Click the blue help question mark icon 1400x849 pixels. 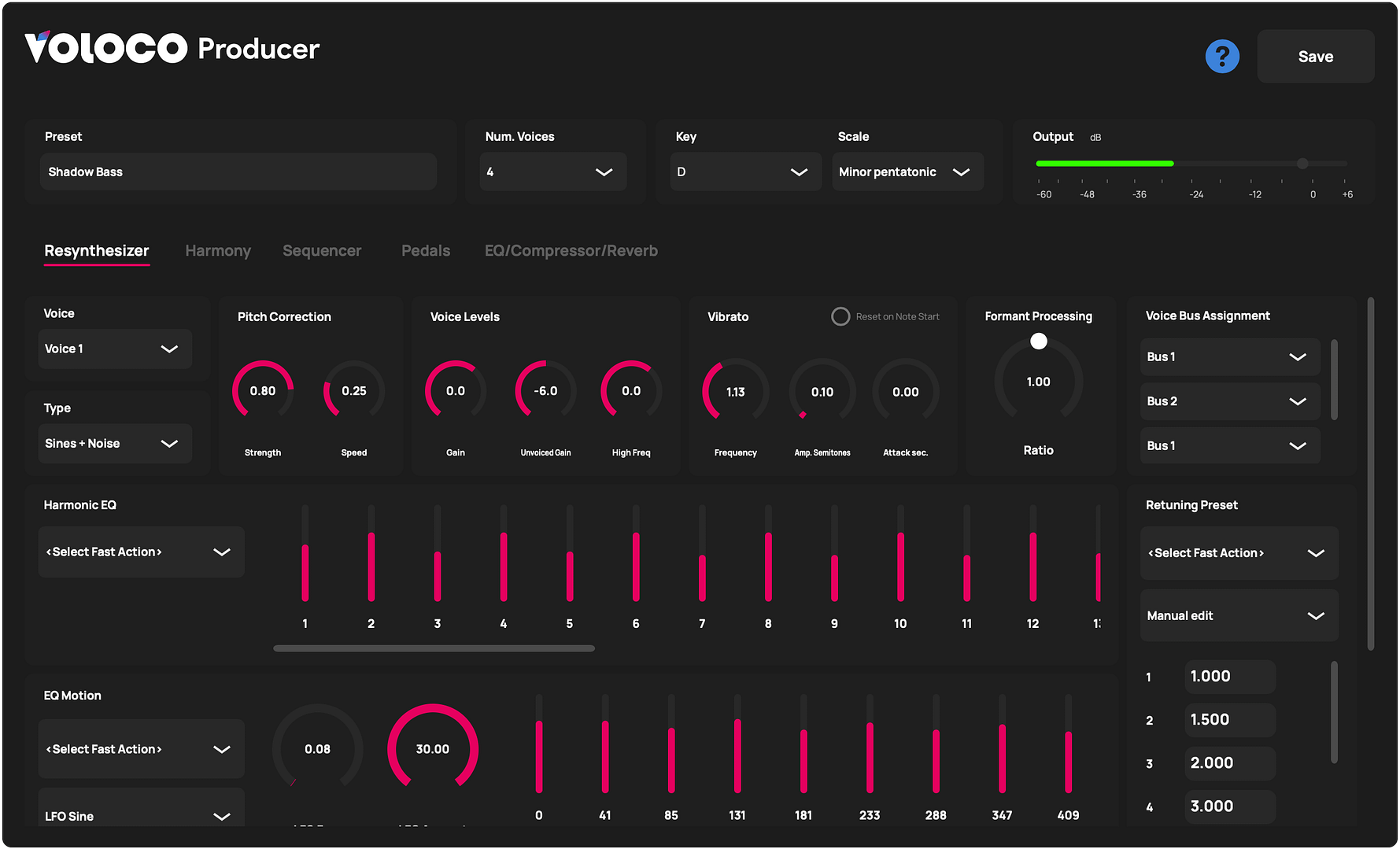pos(1222,57)
